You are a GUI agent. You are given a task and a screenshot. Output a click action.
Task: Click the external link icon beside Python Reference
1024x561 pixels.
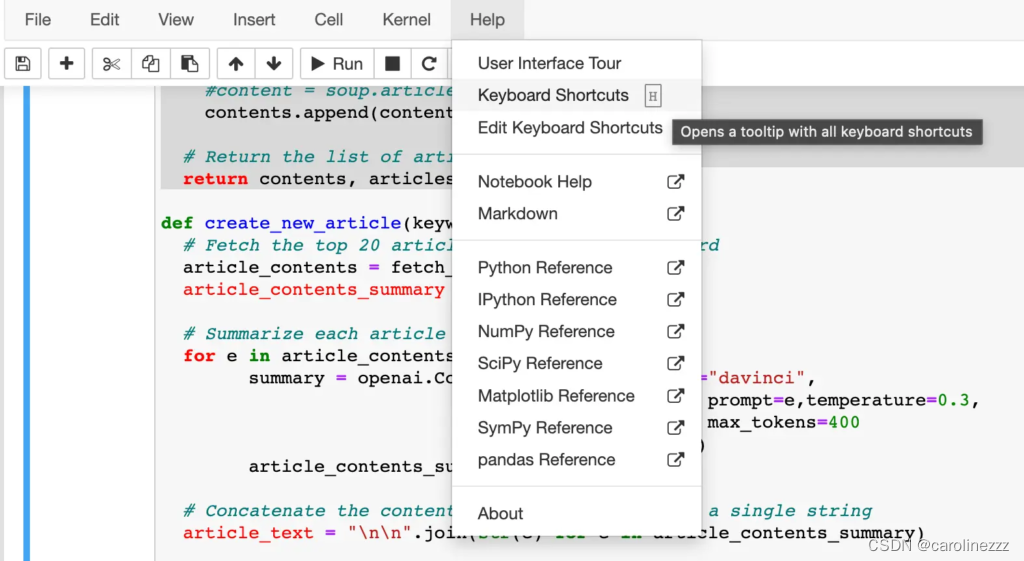coord(675,268)
